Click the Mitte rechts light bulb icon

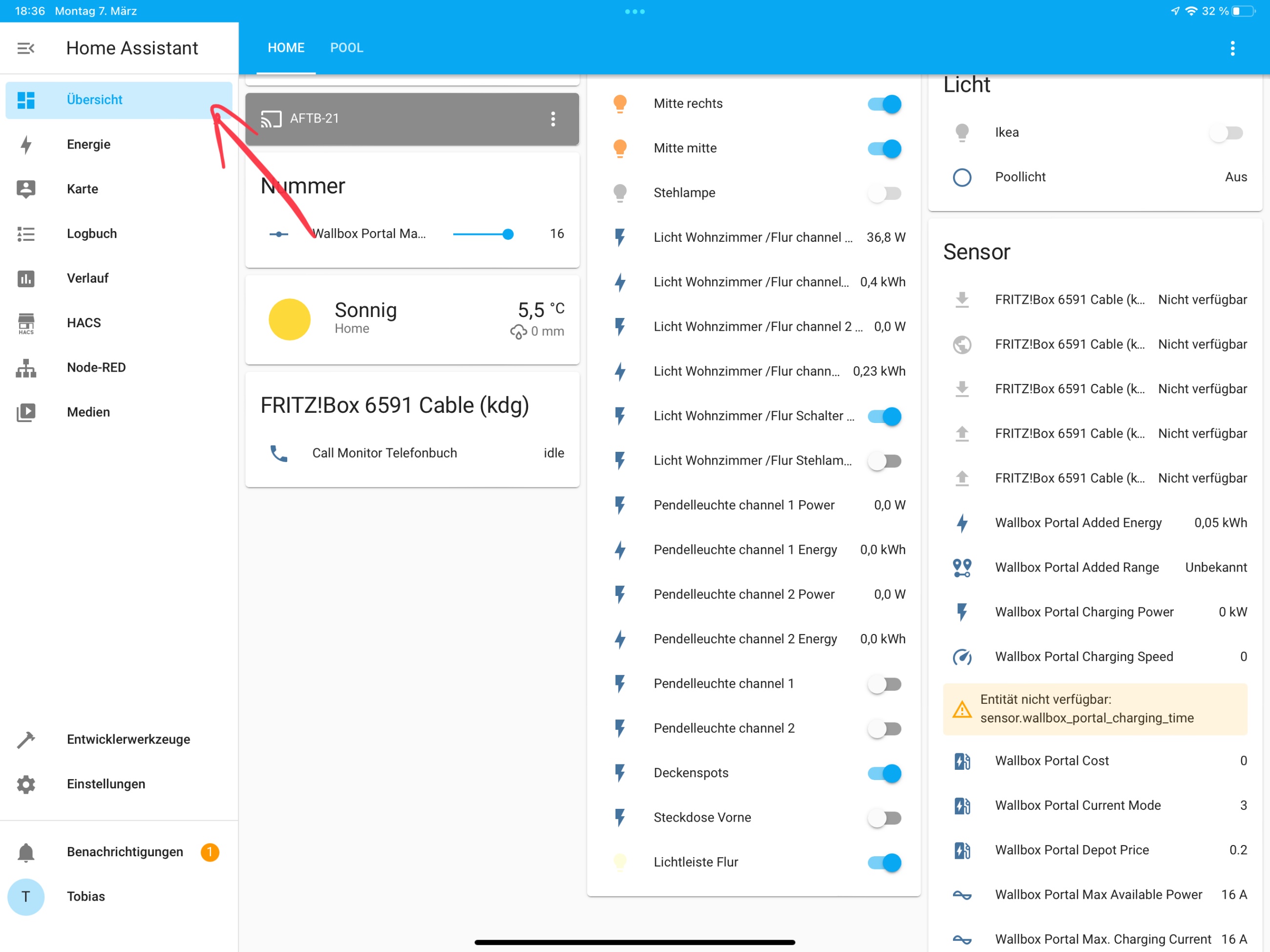click(620, 104)
